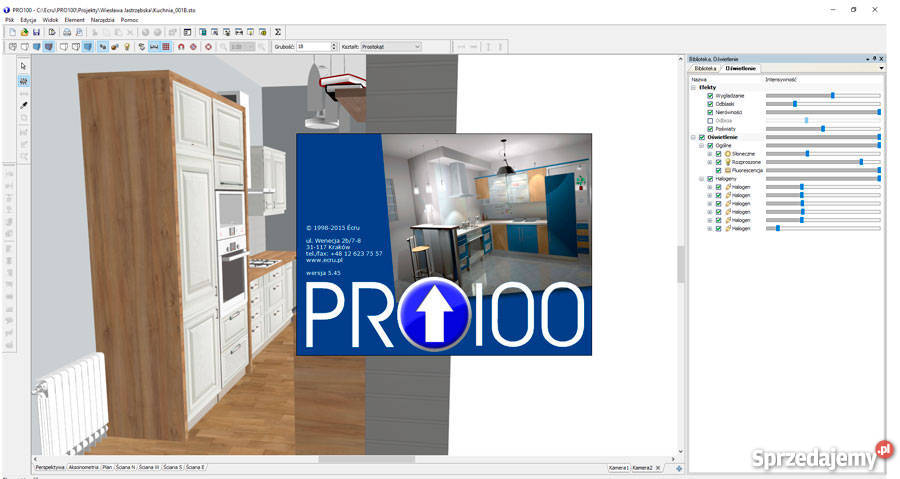
Task: Expand the Rozproszone light node
Action: 709,162
